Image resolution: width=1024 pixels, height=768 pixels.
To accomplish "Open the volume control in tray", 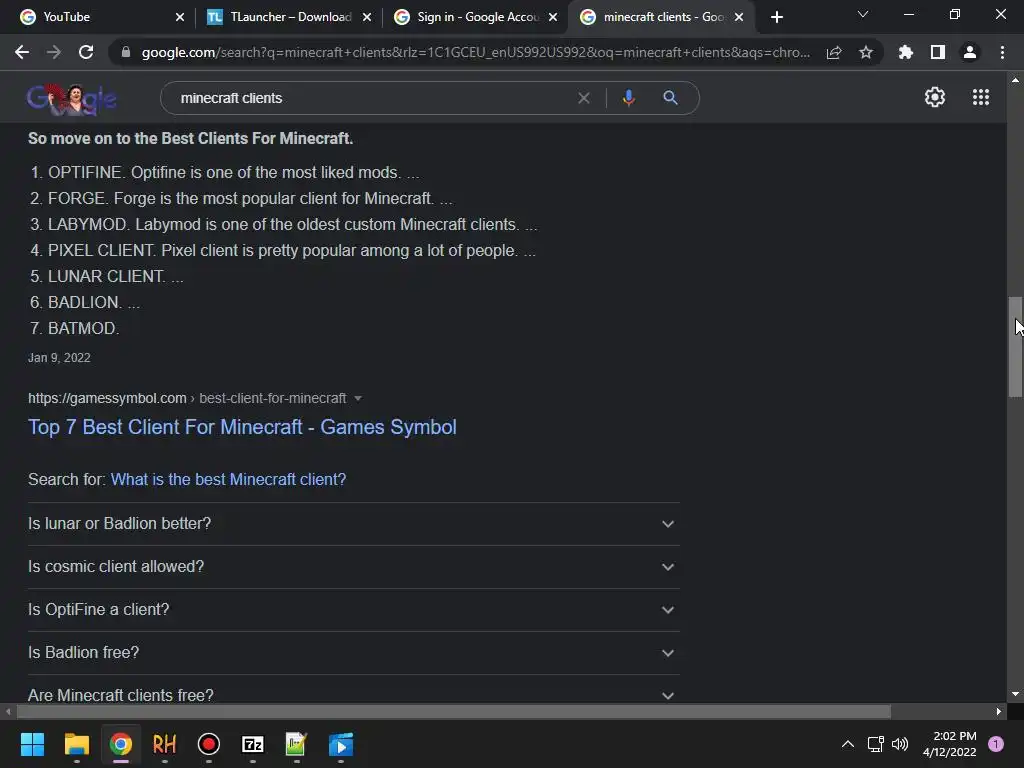I will pyautogui.click(x=900, y=744).
